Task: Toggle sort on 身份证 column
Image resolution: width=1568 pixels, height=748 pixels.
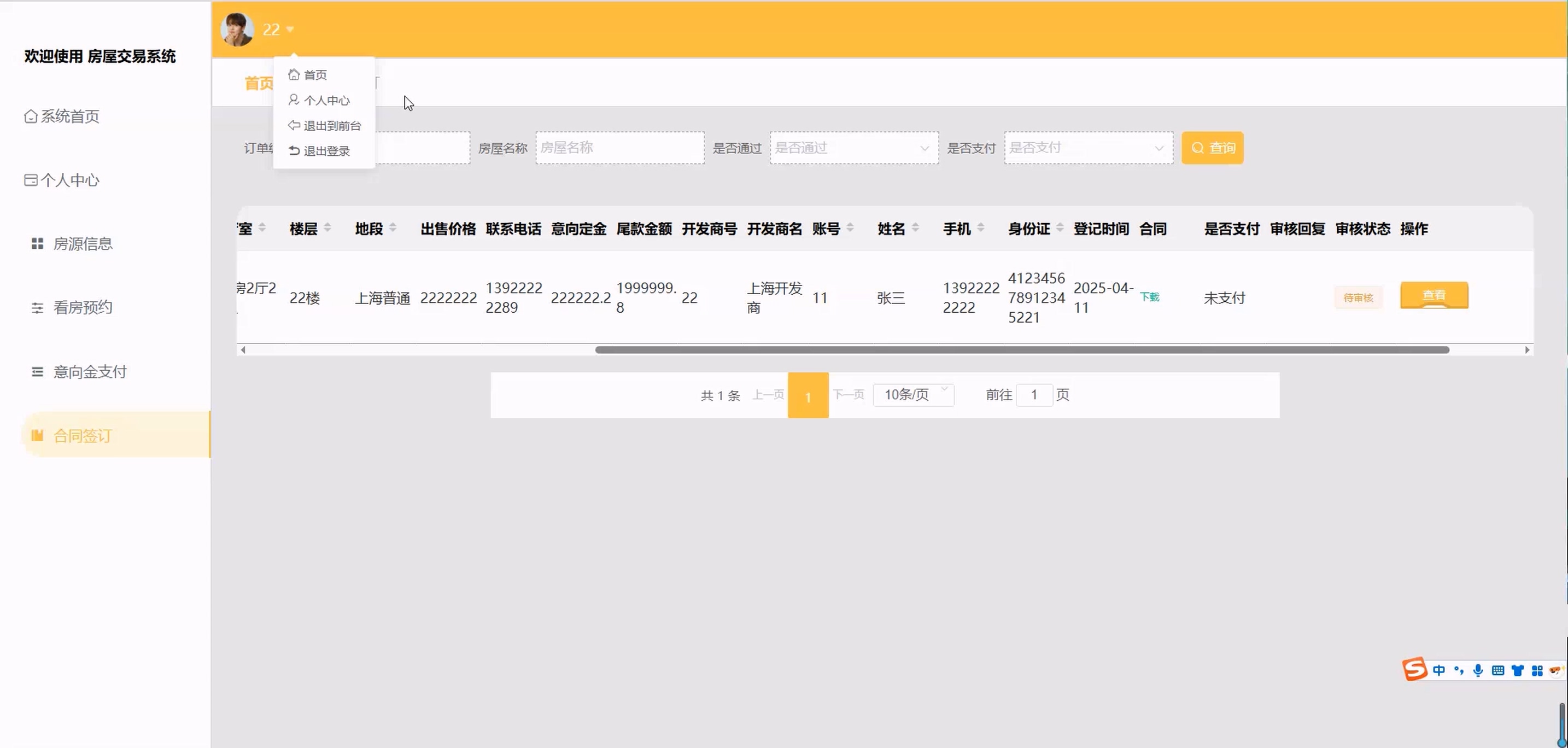Action: pyautogui.click(x=1060, y=228)
